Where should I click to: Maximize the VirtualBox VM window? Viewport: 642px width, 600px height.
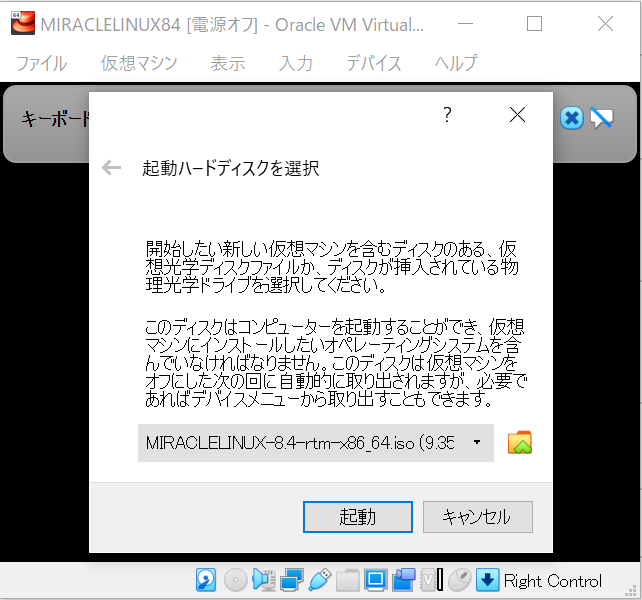tap(534, 24)
